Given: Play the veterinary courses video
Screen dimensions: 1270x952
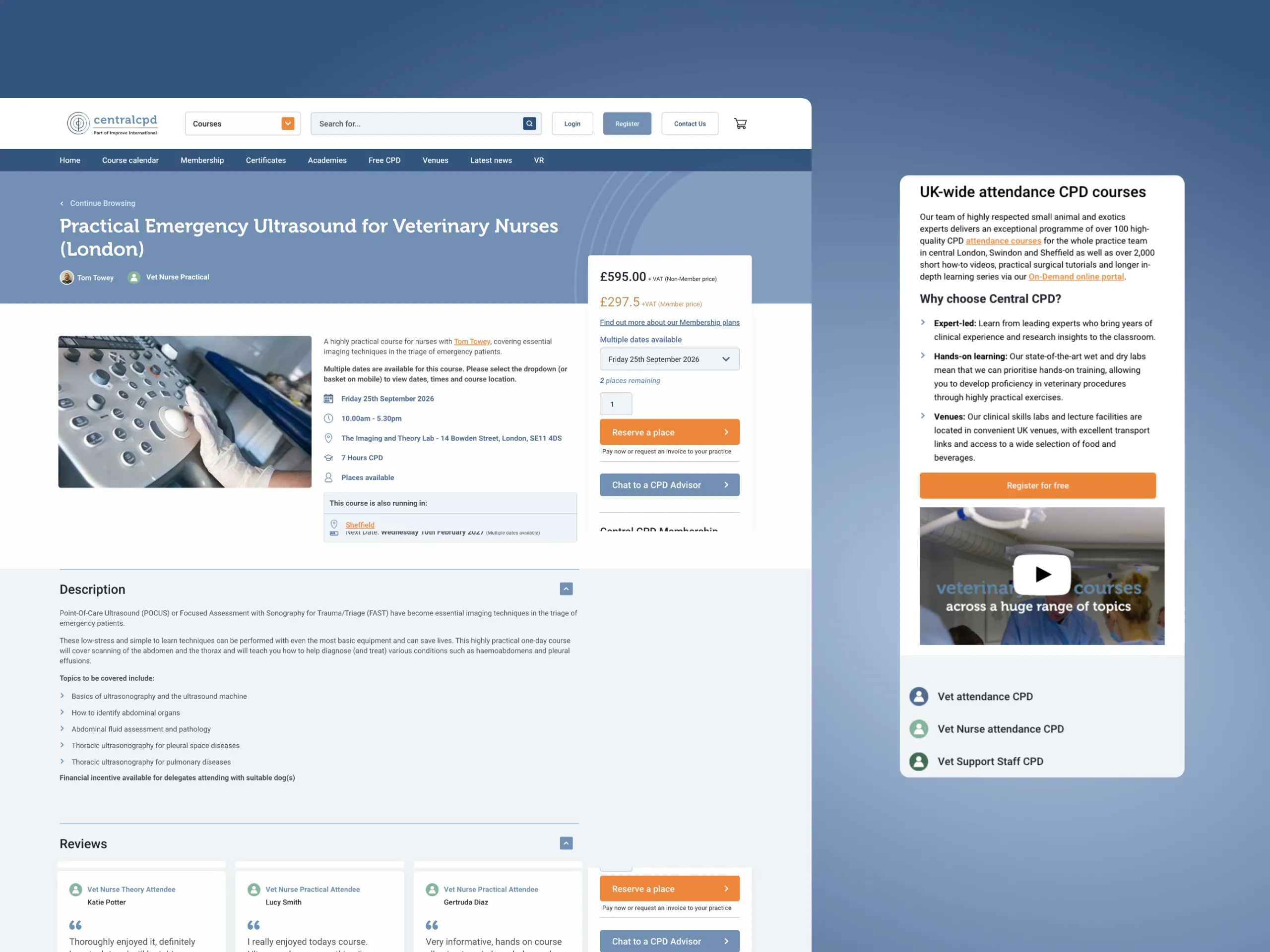Looking at the screenshot, I should [1041, 574].
